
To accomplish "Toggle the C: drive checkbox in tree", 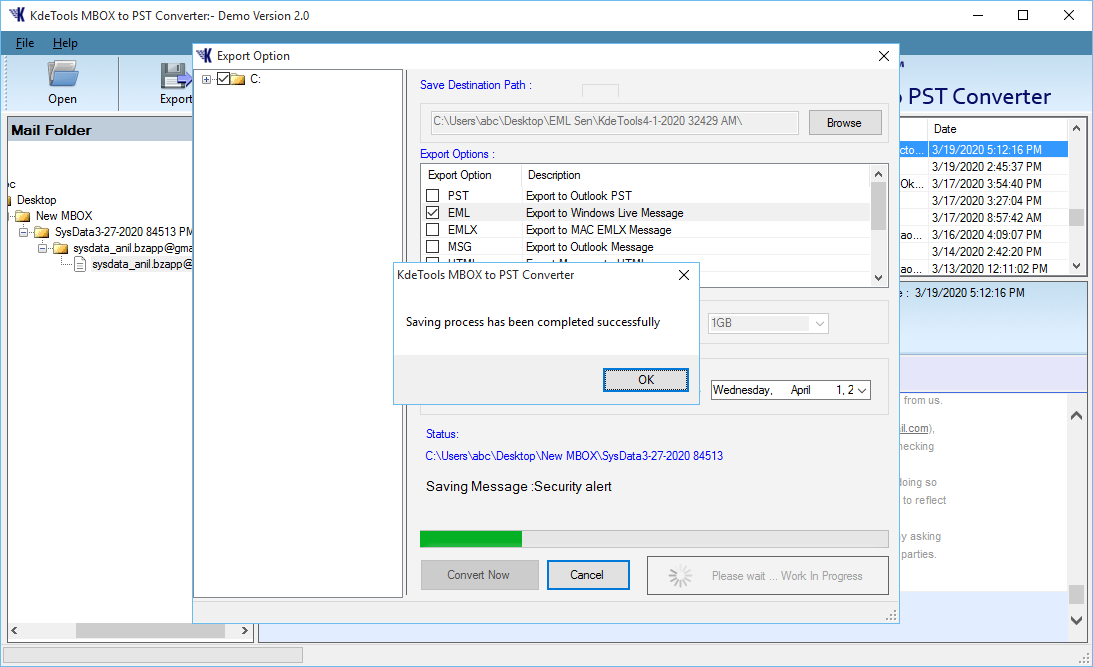I will click(x=223, y=79).
